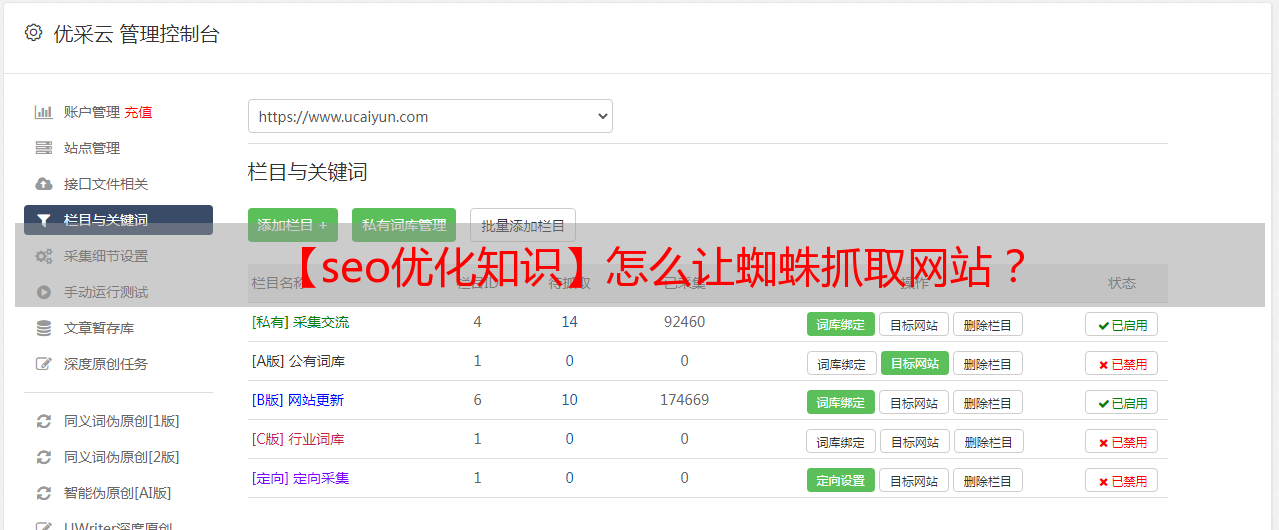This screenshot has height=530, width=1279.
Task: Toggle 已禁用 status for 公有词库 row
Action: [x=1122, y=363]
